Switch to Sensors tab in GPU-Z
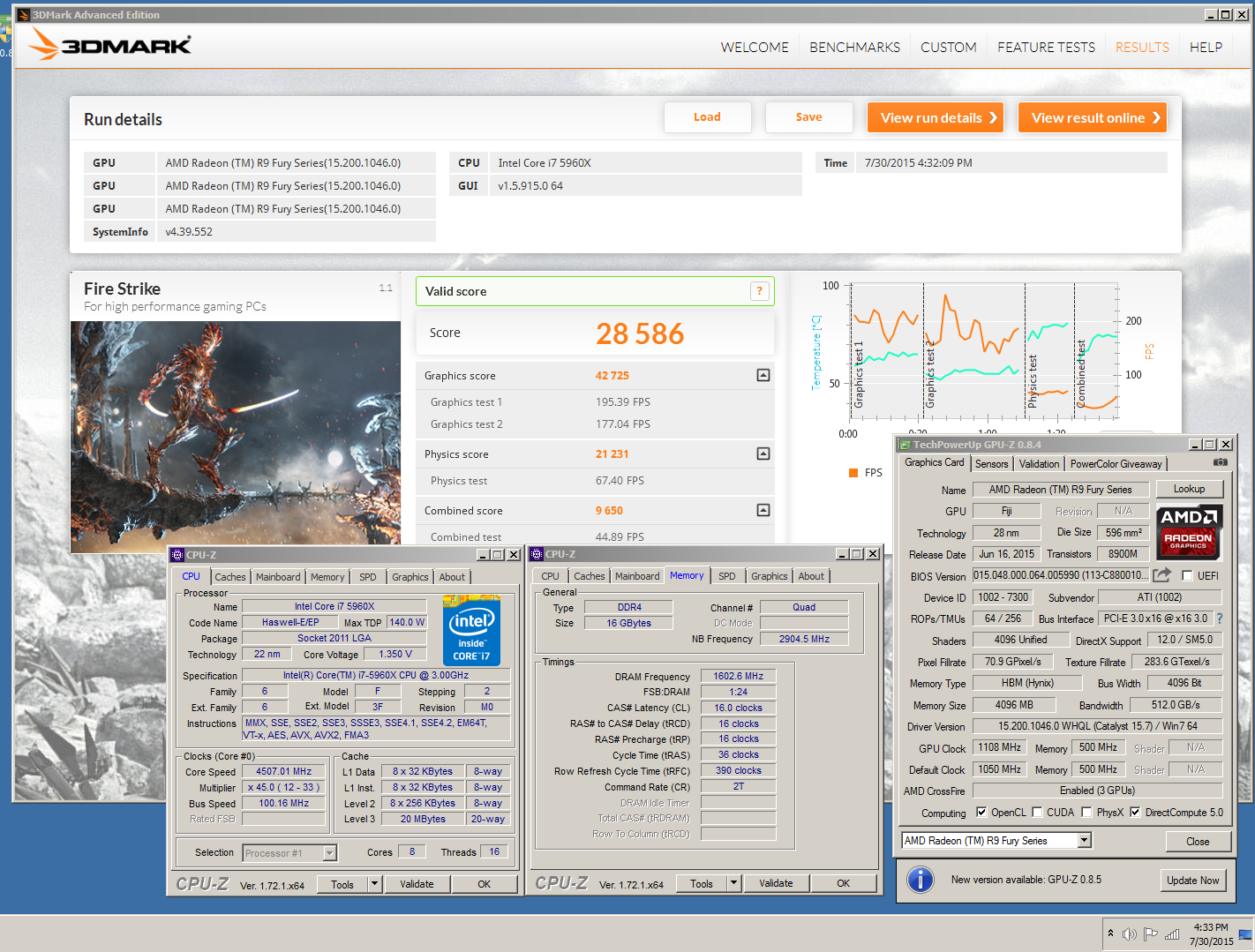The width and height of the screenshot is (1255, 952). (991, 464)
